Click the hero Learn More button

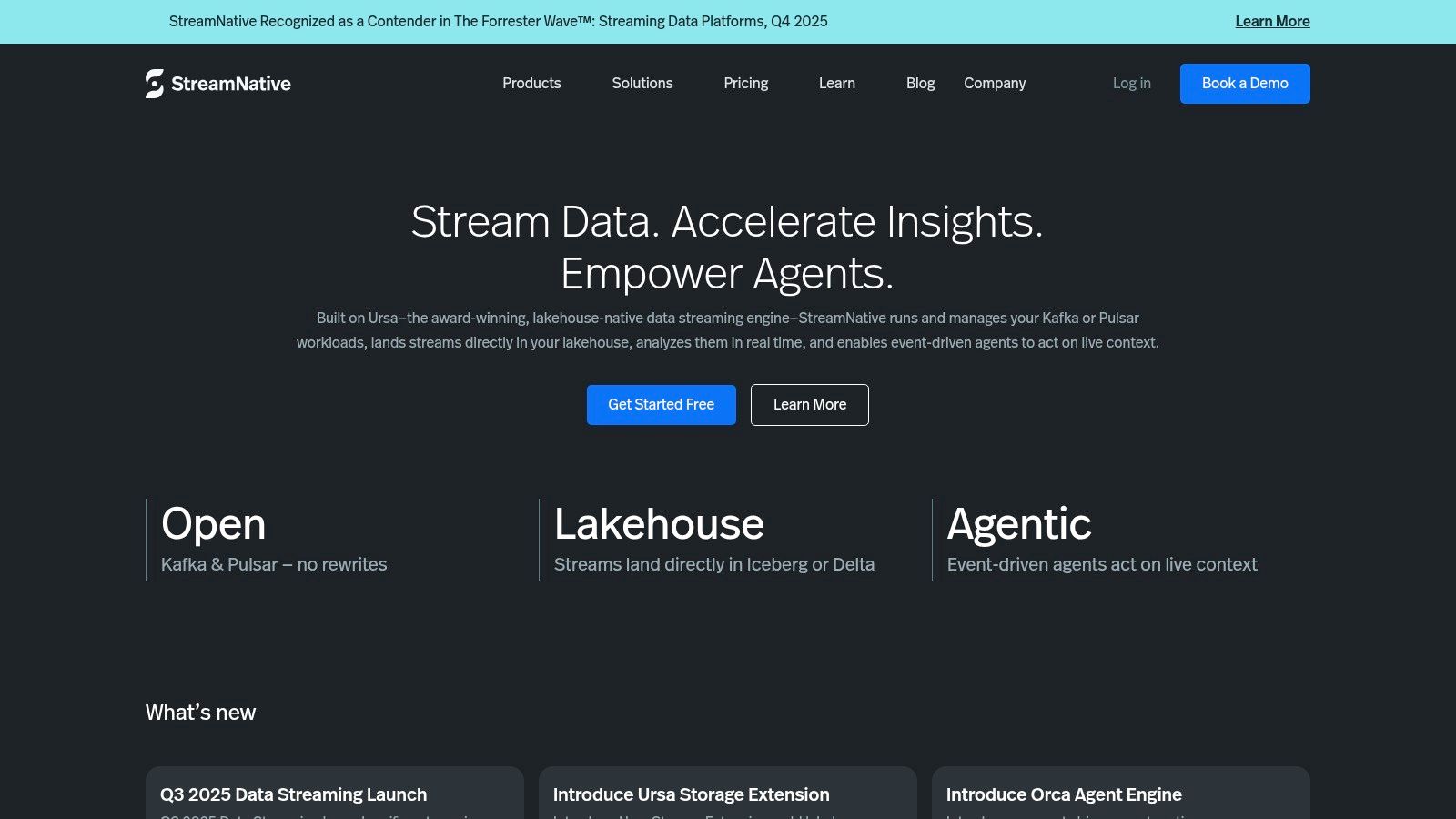(x=809, y=404)
